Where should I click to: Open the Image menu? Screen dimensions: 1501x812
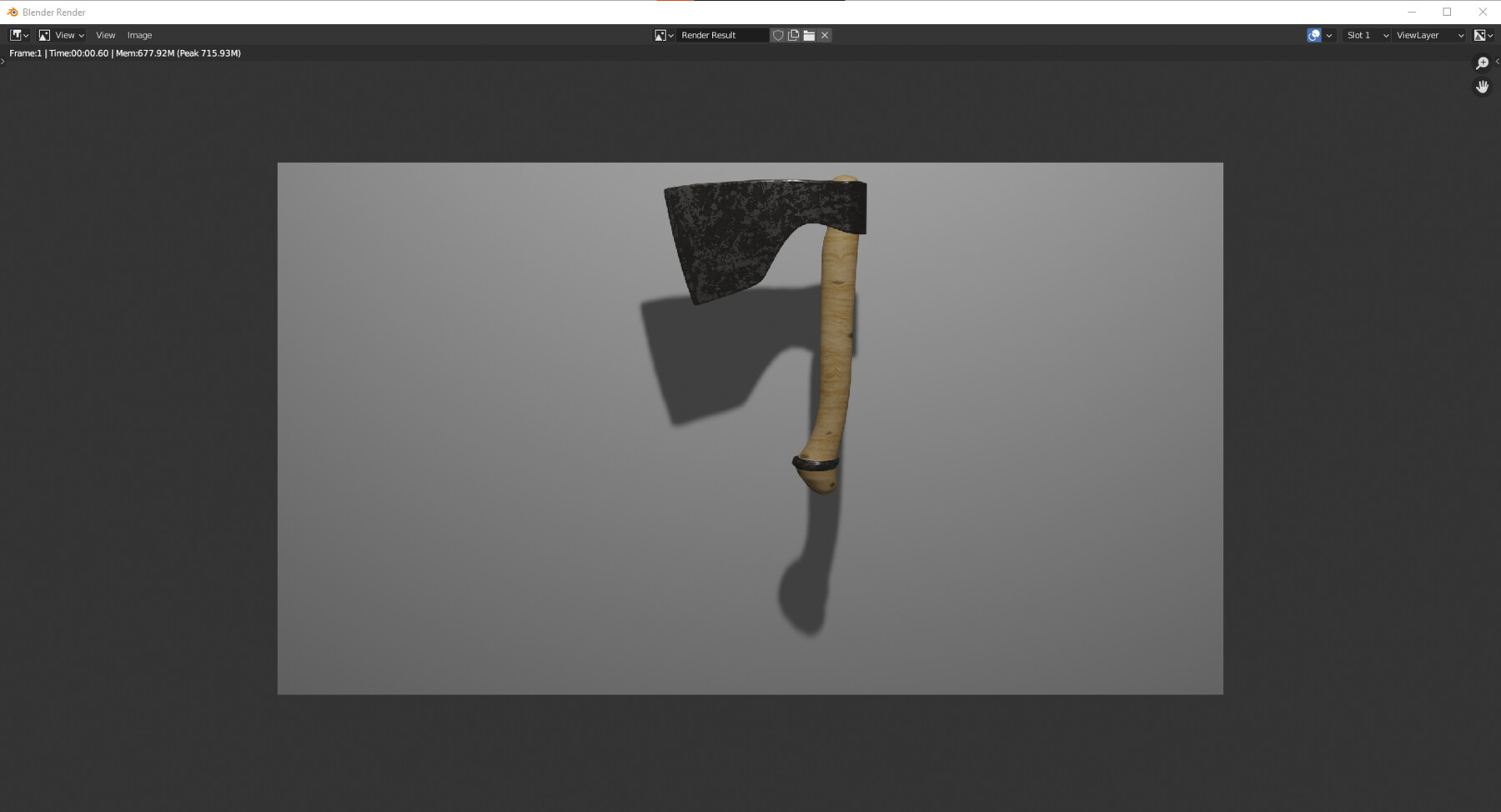[139, 35]
